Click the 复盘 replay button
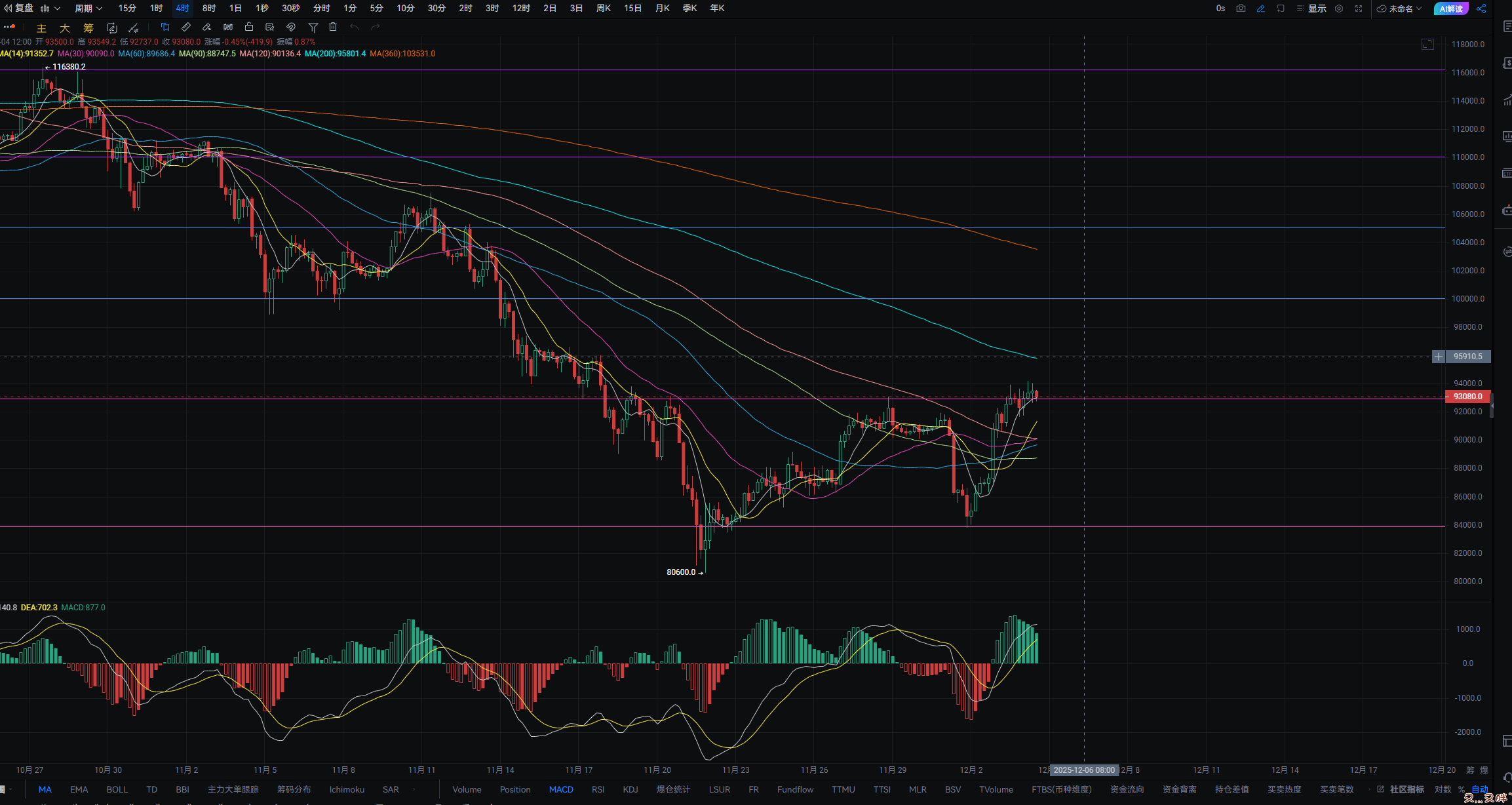Viewport: 1512px width, 805px height. (x=18, y=9)
